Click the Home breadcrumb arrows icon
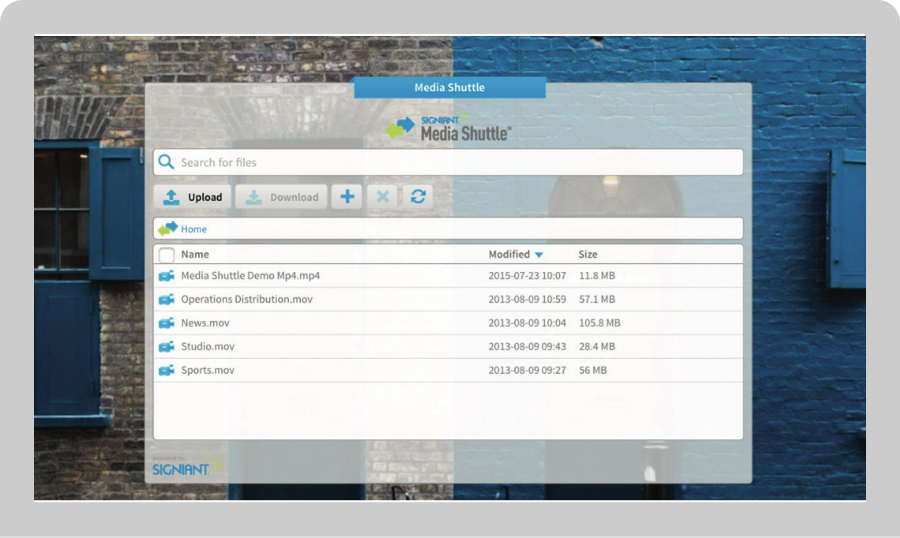 pyautogui.click(x=168, y=229)
